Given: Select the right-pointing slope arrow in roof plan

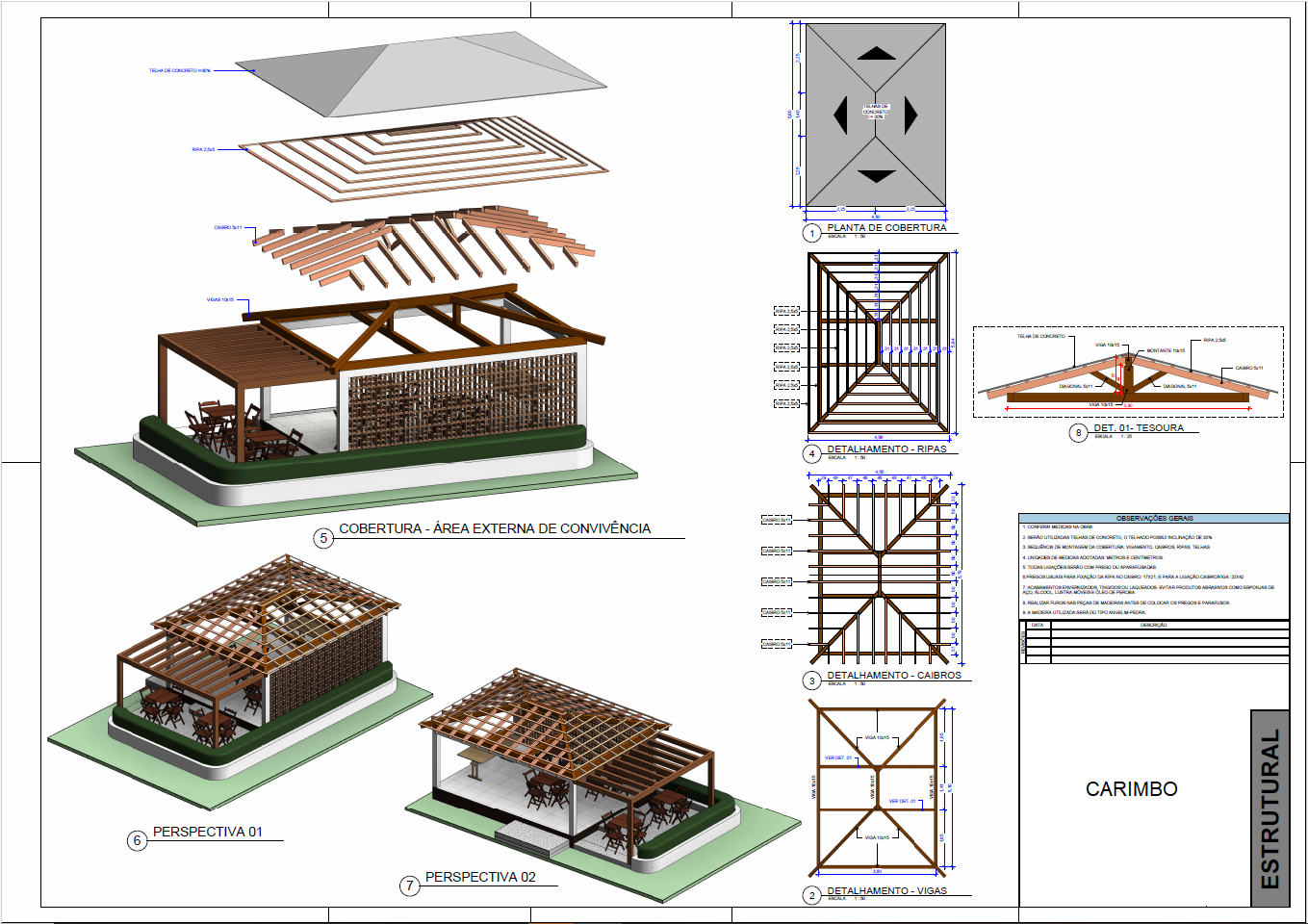Looking at the screenshot, I should point(910,115).
